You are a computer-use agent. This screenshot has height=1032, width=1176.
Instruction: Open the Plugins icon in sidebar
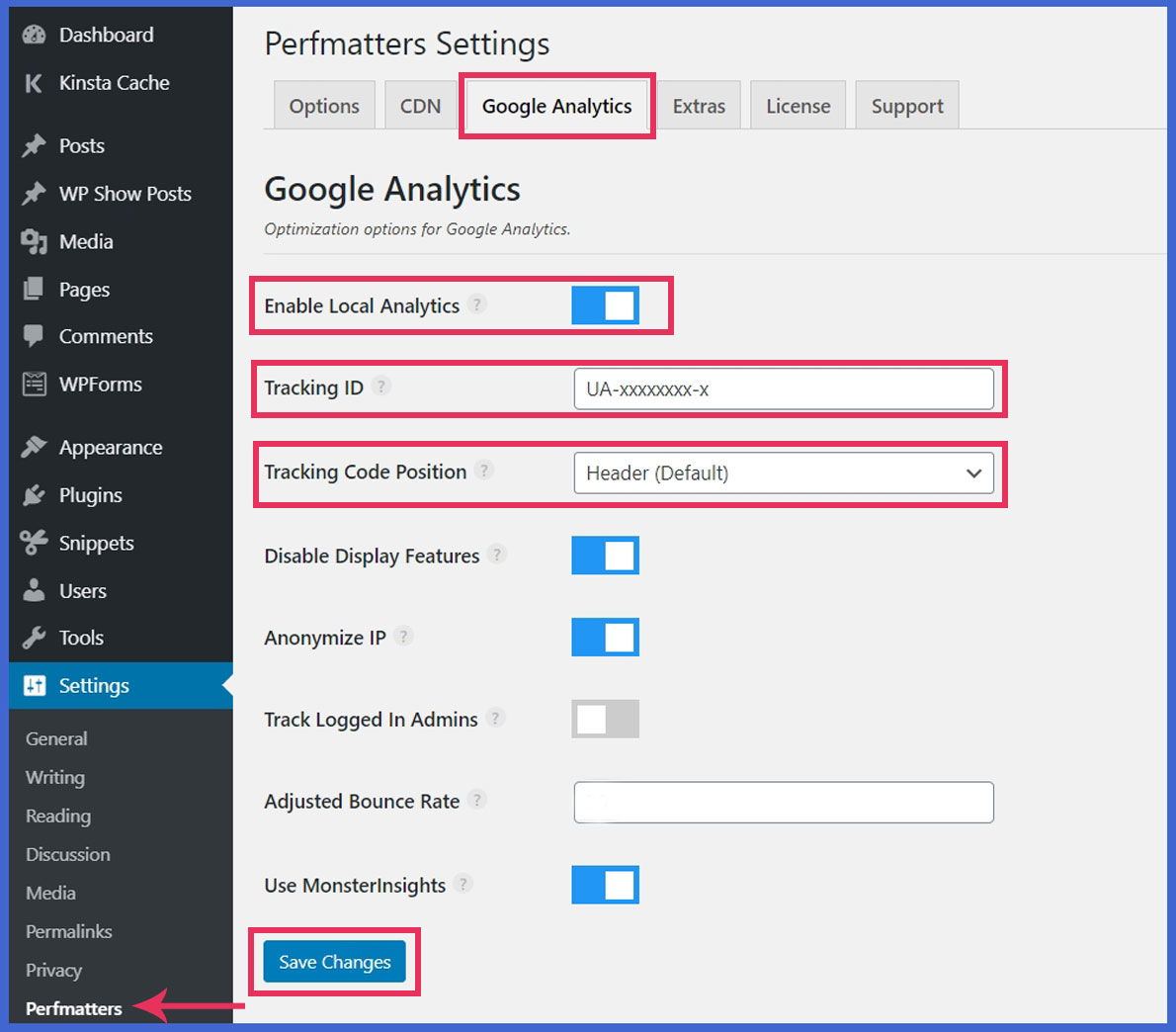coord(34,494)
